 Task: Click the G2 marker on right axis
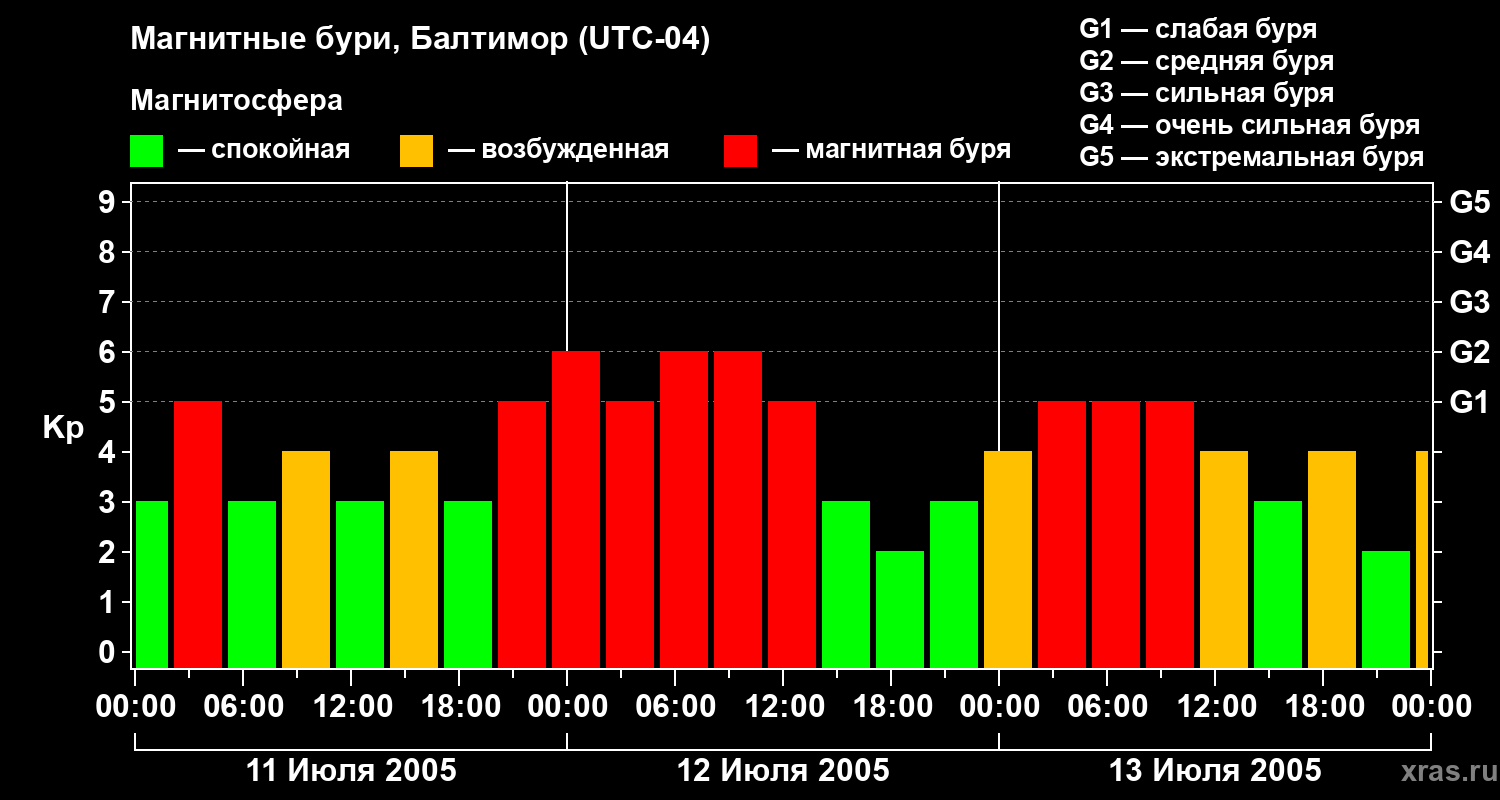point(1469,352)
